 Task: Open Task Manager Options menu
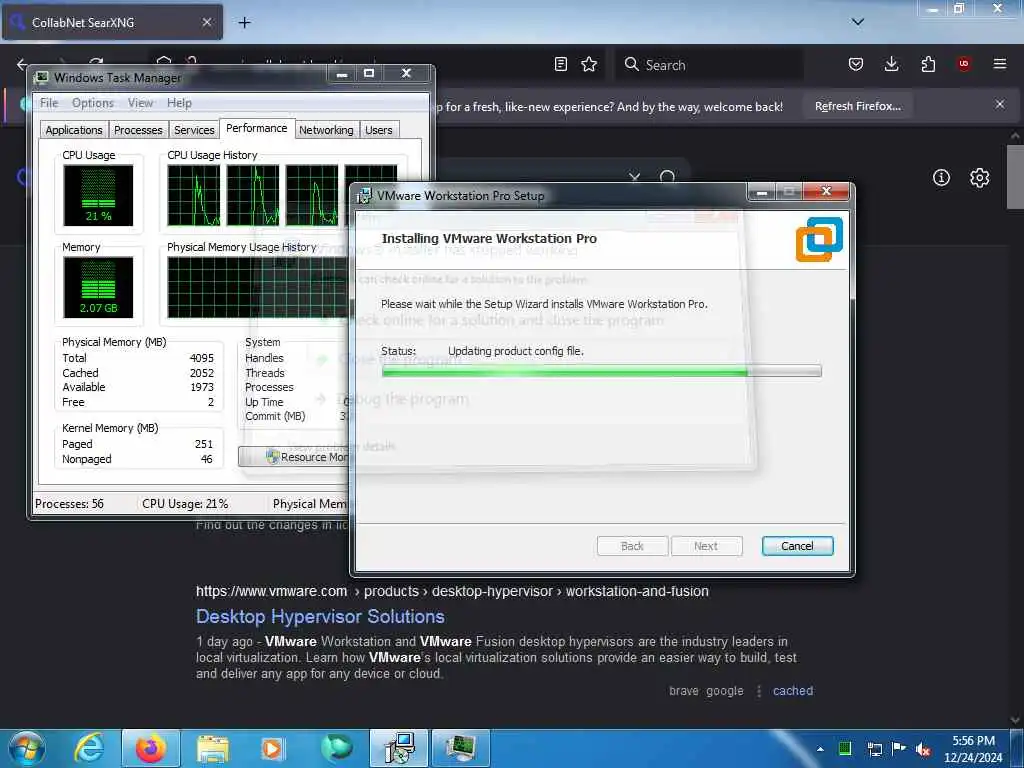(93, 103)
